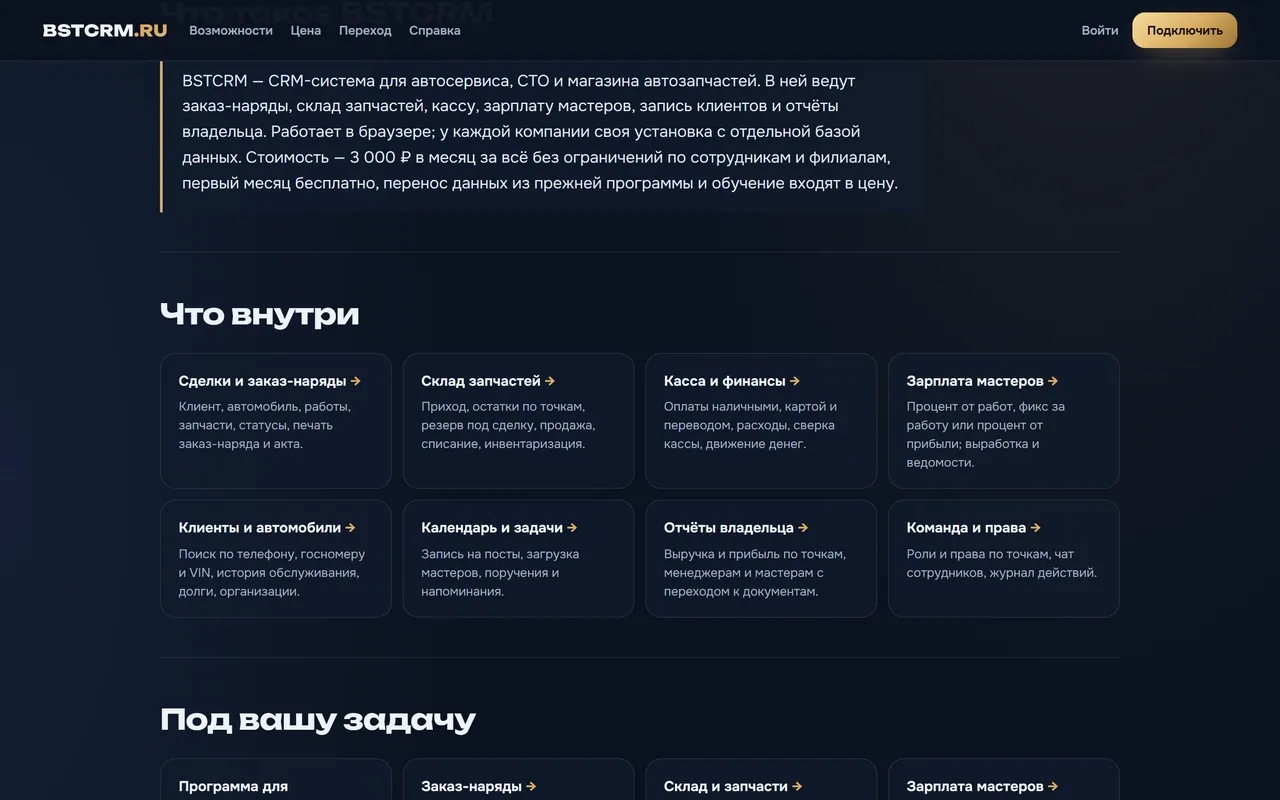Open the arrow next to "Календарь и задачи"

[572, 528]
